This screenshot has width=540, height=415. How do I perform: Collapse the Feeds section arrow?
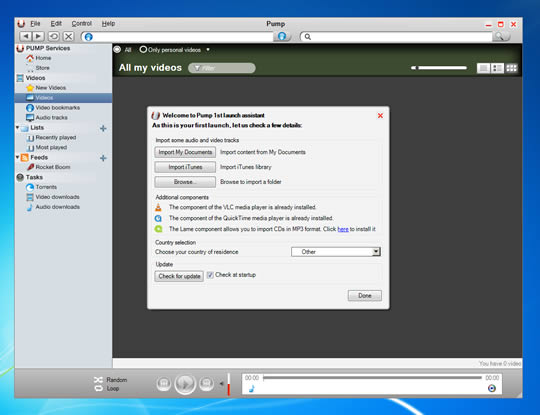coord(18,157)
